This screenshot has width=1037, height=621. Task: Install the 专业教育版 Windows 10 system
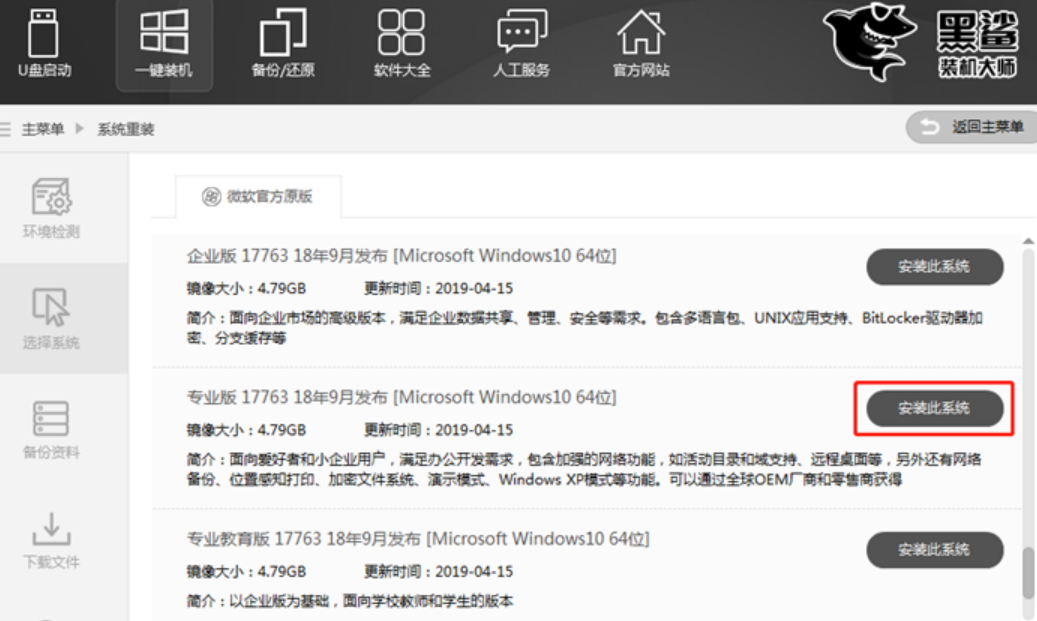point(934,549)
